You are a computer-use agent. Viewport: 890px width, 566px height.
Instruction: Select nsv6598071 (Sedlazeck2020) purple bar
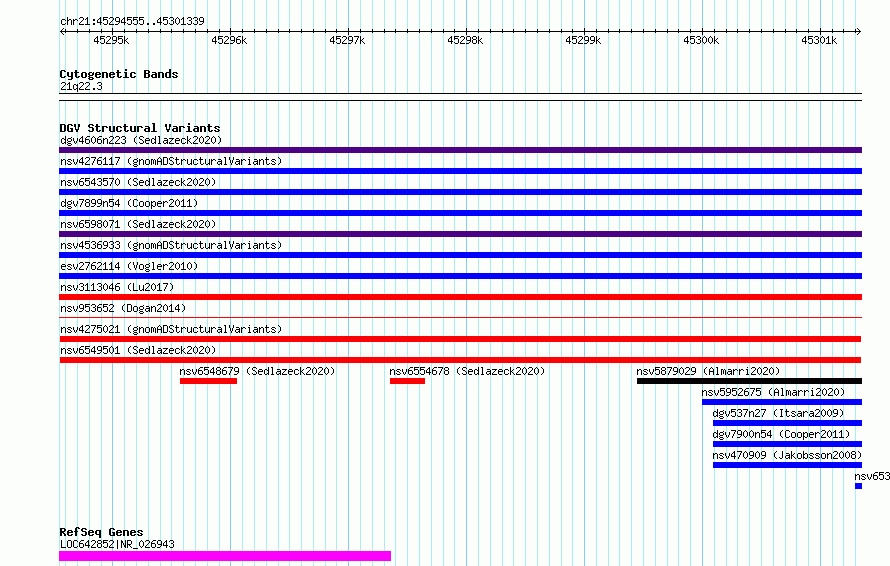(460, 234)
